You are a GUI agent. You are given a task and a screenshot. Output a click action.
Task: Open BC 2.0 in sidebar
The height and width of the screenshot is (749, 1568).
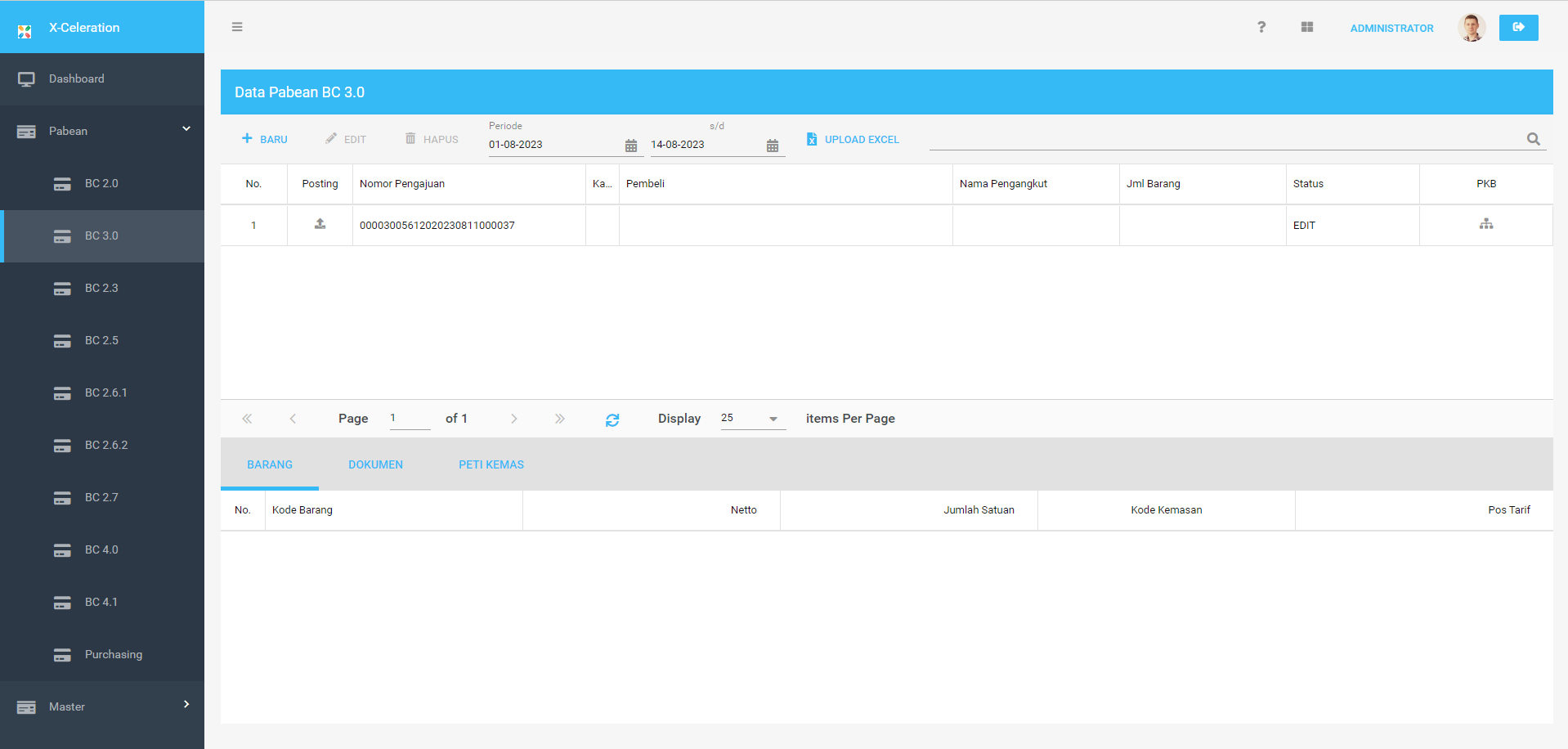(102, 183)
